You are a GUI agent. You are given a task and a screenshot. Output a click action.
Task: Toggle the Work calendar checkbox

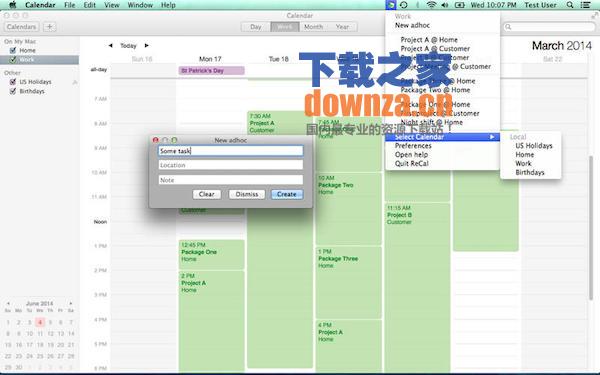tap(13, 60)
